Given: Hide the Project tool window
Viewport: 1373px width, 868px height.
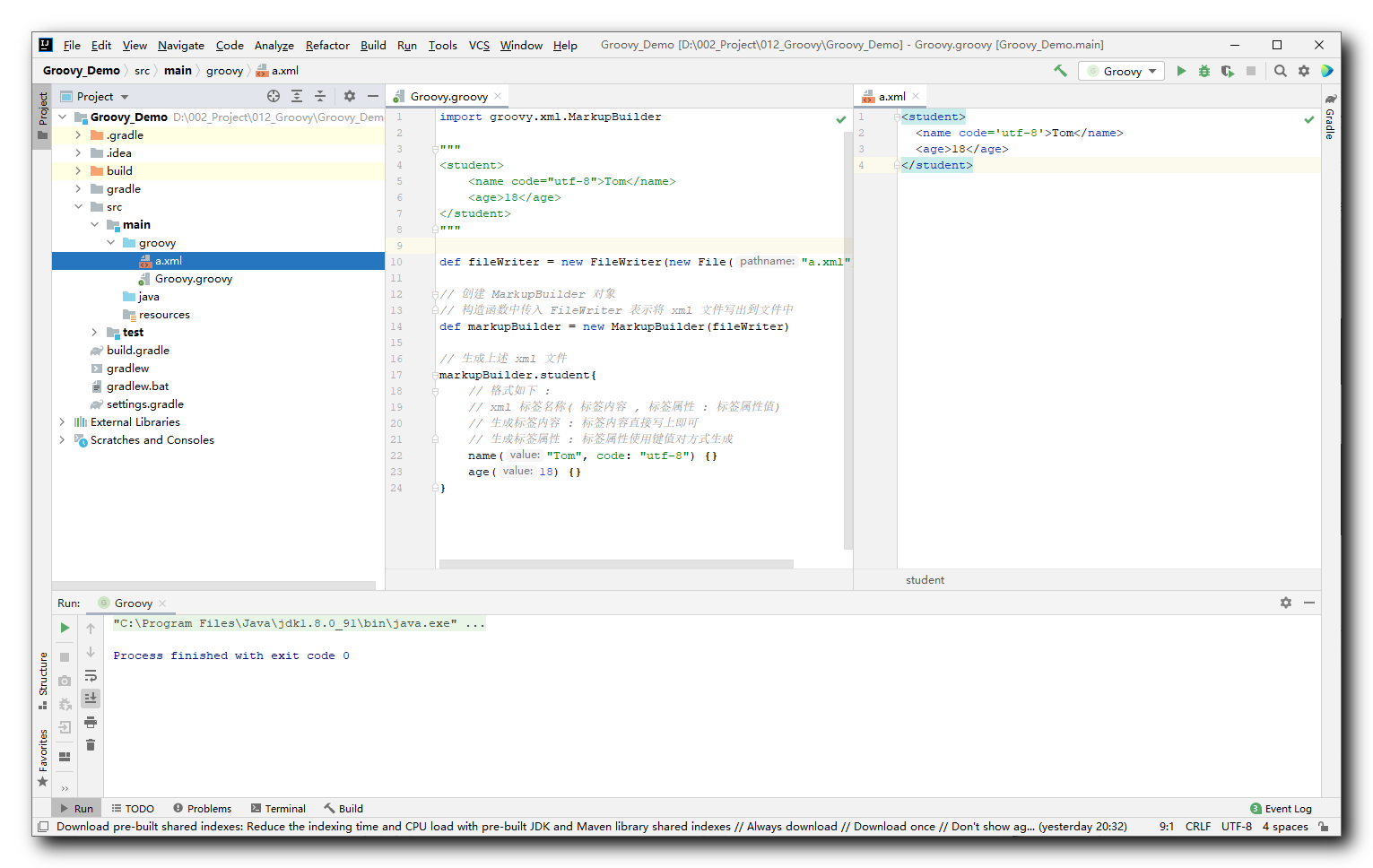Looking at the screenshot, I should [x=373, y=96].
